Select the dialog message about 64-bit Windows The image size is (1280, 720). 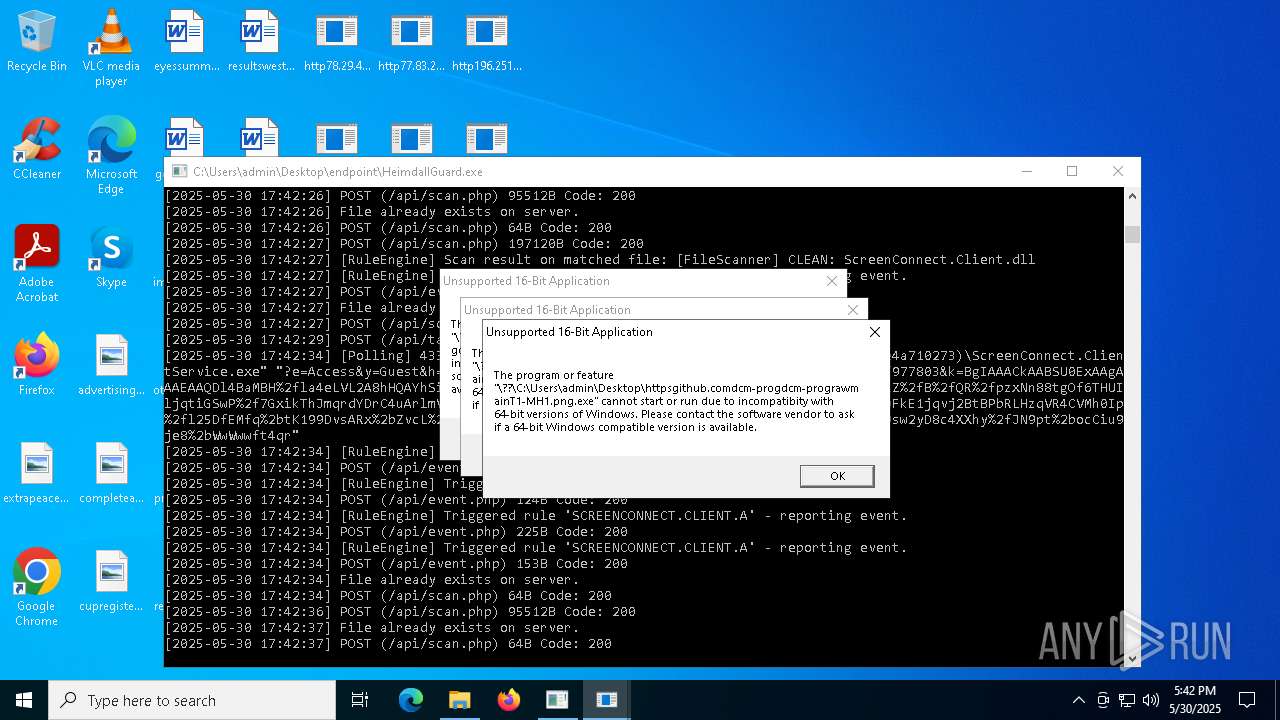coord(676,401)
